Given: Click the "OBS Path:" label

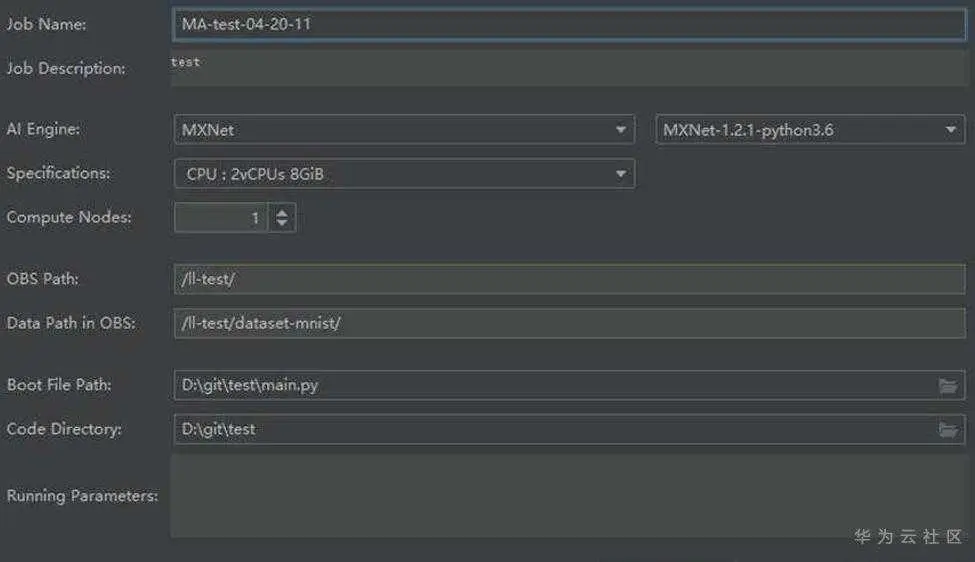Looking at the screenshot, I should point(43,279).
